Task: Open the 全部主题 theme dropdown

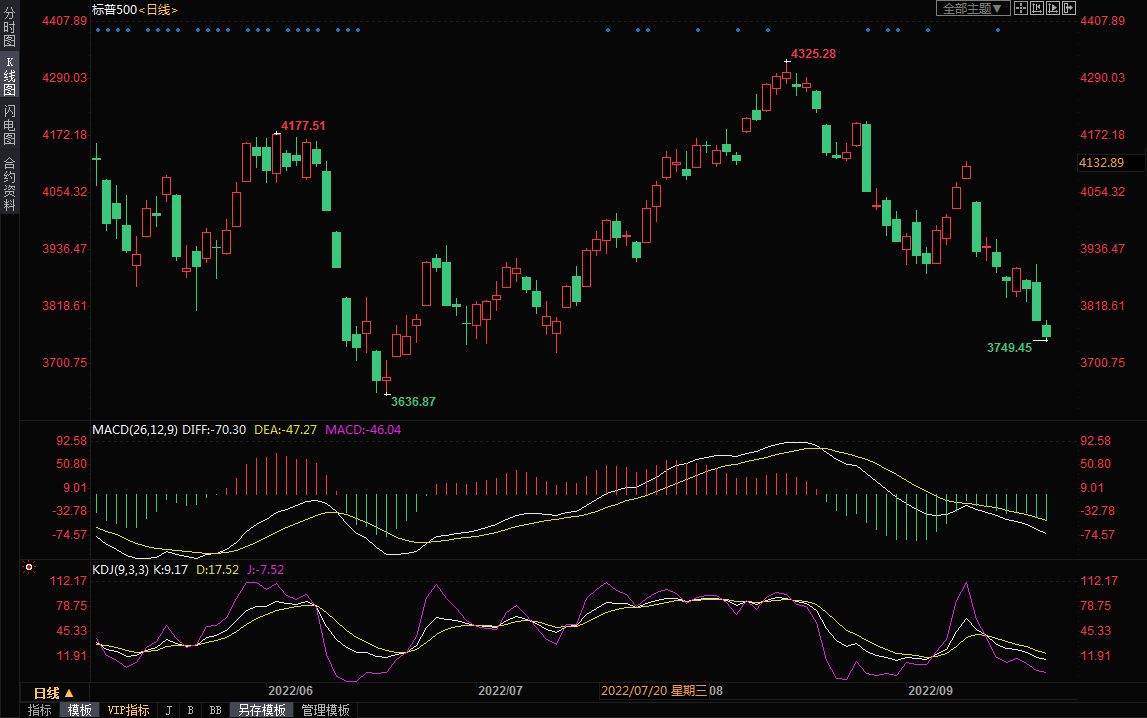Action: tap(969, 8)
